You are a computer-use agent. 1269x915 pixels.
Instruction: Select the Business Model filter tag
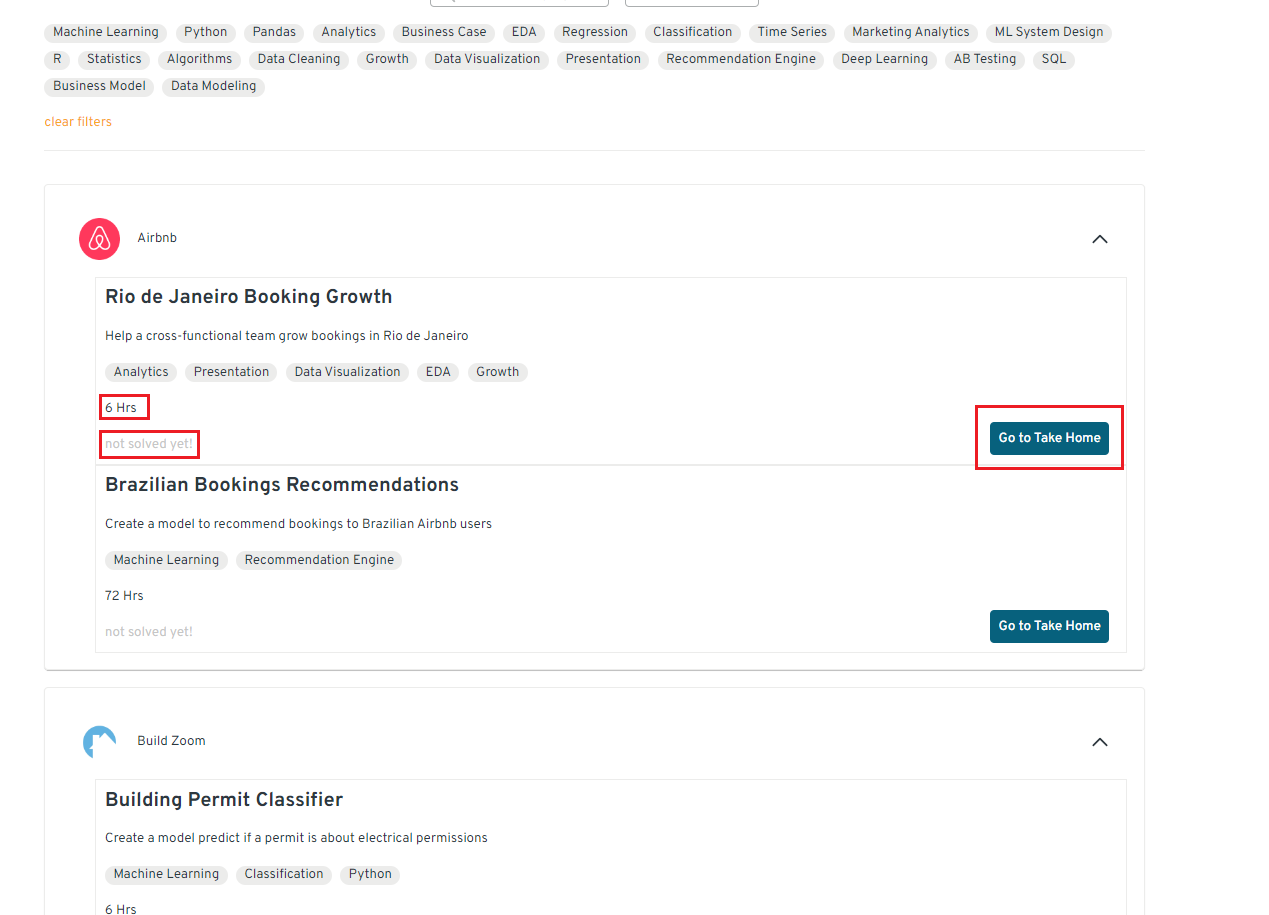coord(99,86)
